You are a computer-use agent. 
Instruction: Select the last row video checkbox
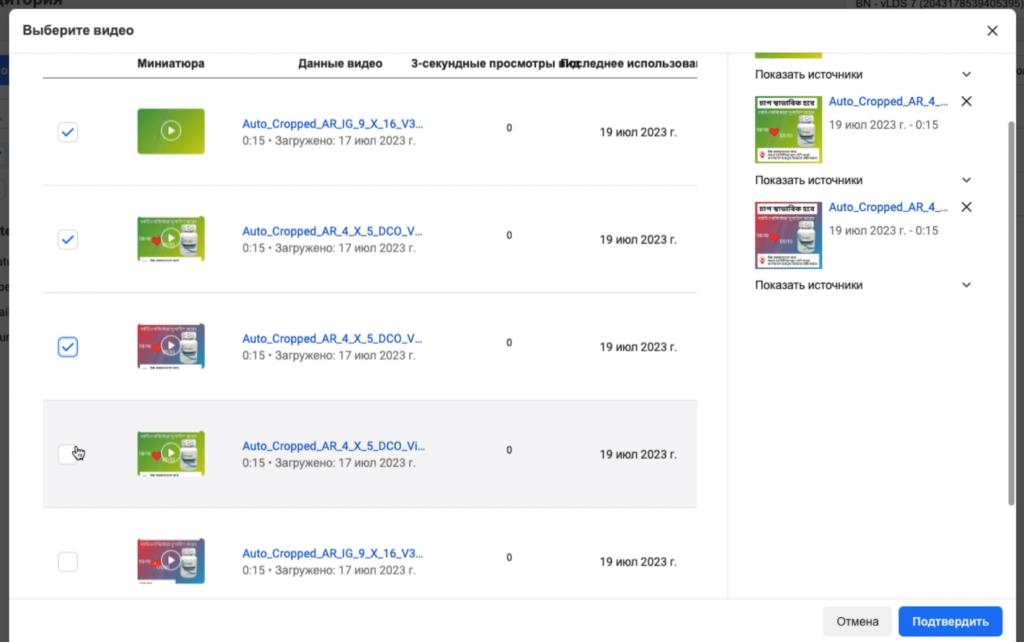point(68,562)
